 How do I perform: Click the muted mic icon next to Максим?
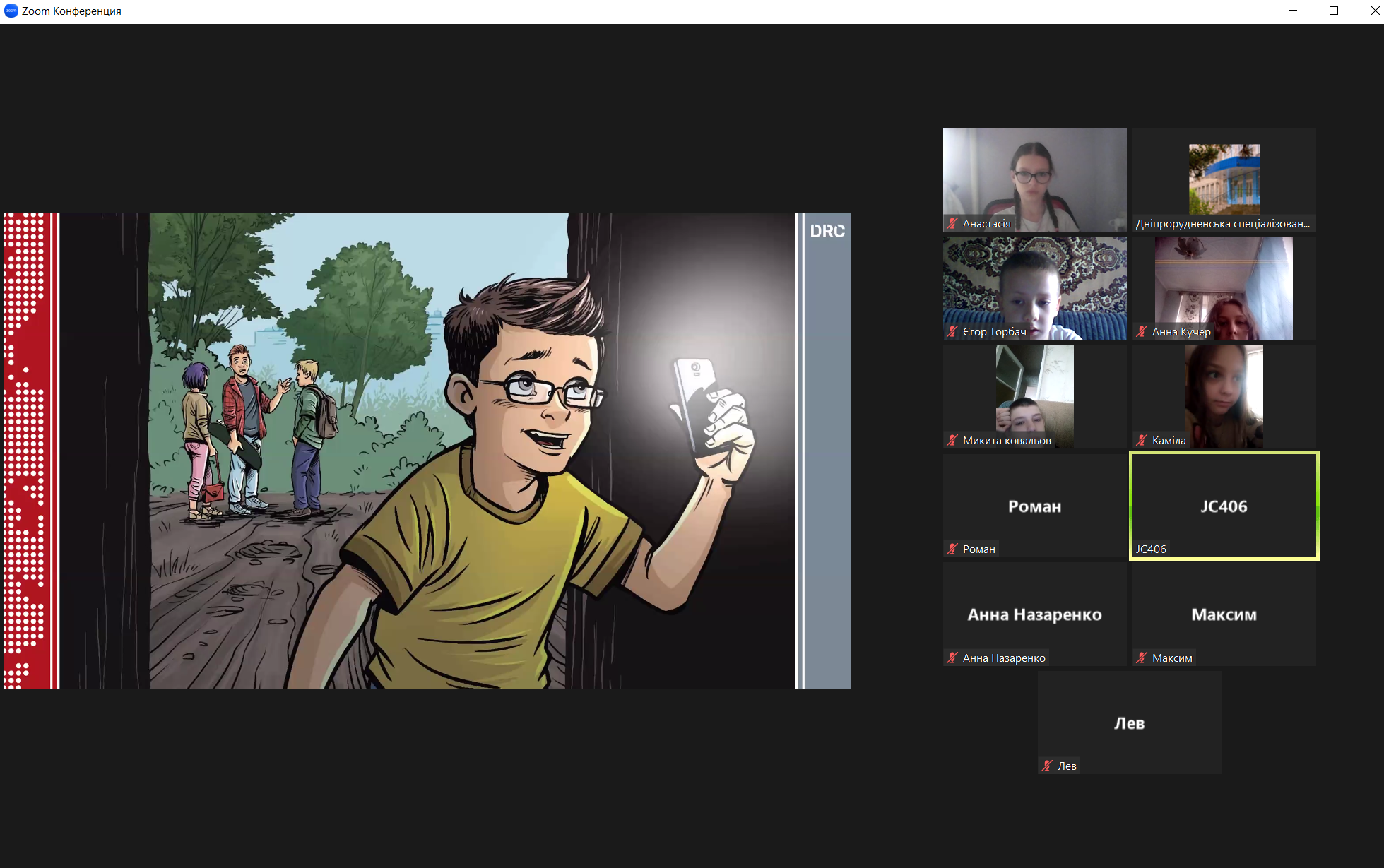(x=1142, y=658)
